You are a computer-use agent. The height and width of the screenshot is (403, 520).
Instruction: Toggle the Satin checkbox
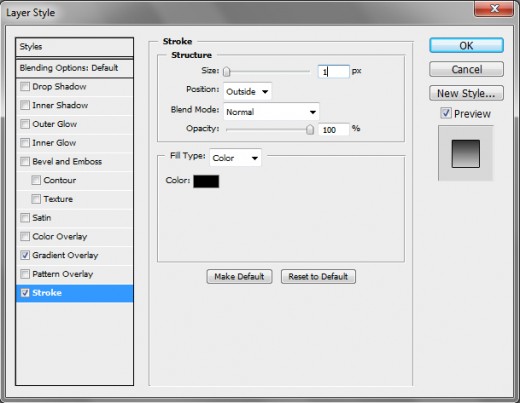click(25, 218)
